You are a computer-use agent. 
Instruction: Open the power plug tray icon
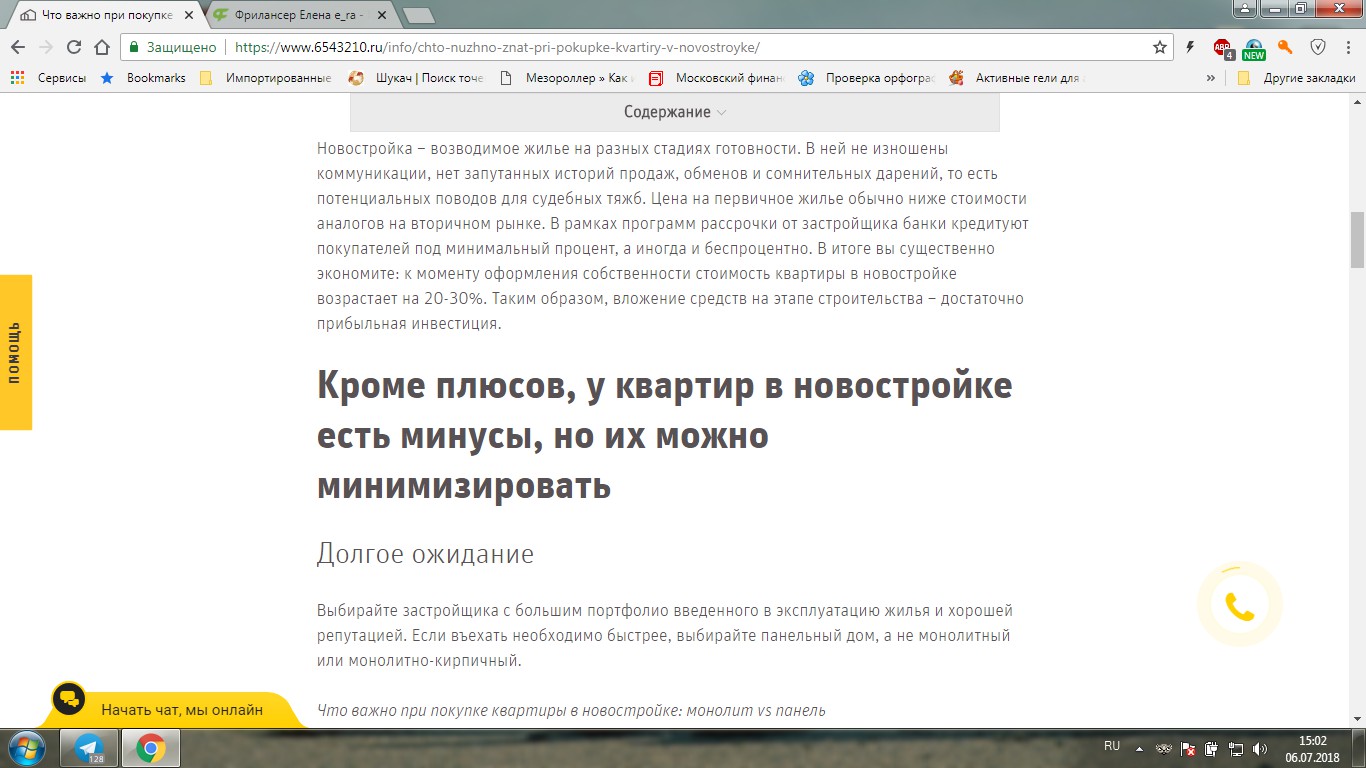click(x=1212, y=748)
